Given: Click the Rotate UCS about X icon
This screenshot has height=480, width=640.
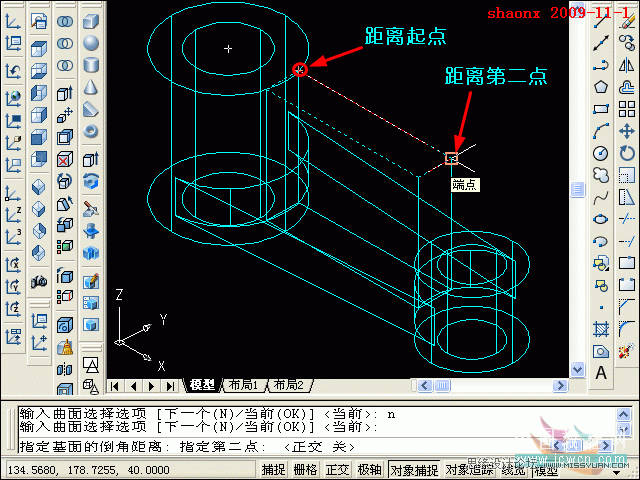Looking at the screenshot, I should click(x=13, y=264).
